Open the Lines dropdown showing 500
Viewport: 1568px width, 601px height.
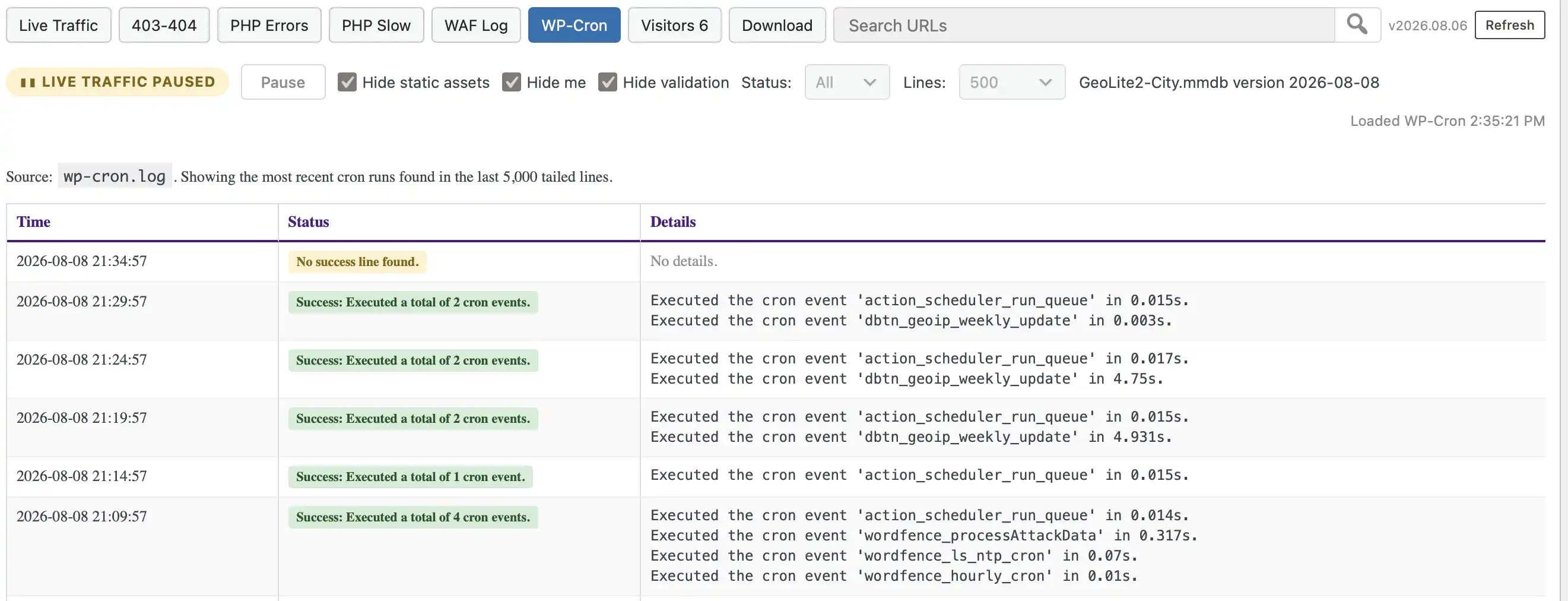pos(1012,82)
